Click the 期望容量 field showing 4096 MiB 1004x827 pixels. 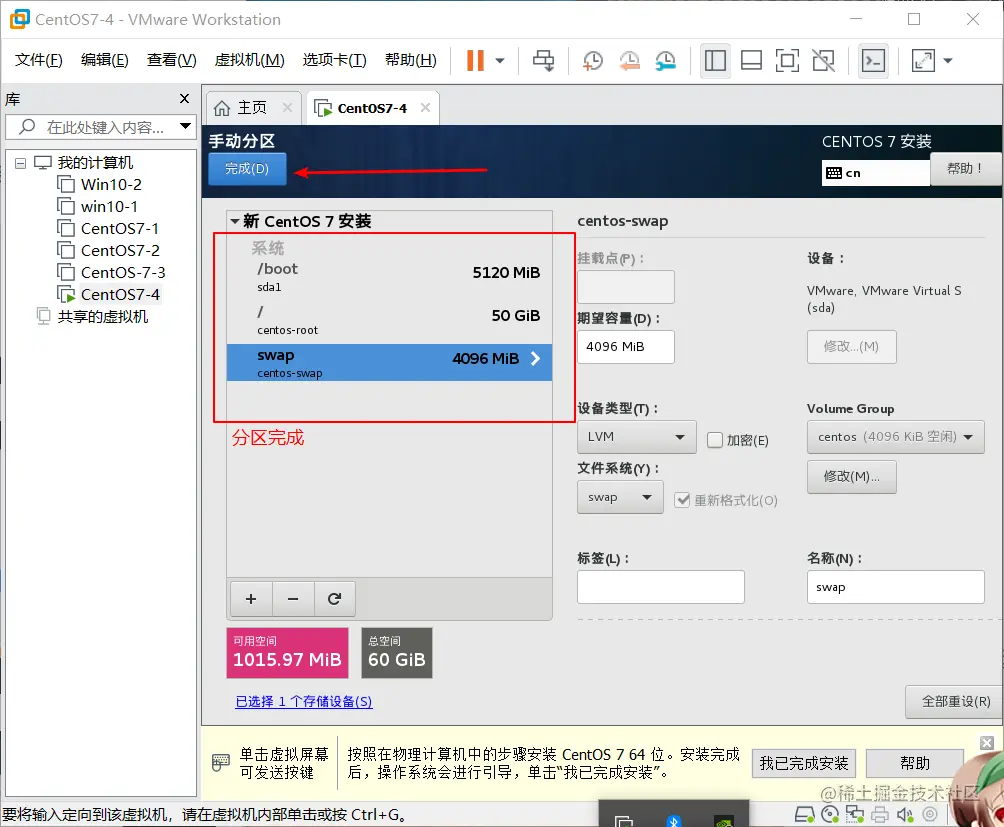(626, 347)
